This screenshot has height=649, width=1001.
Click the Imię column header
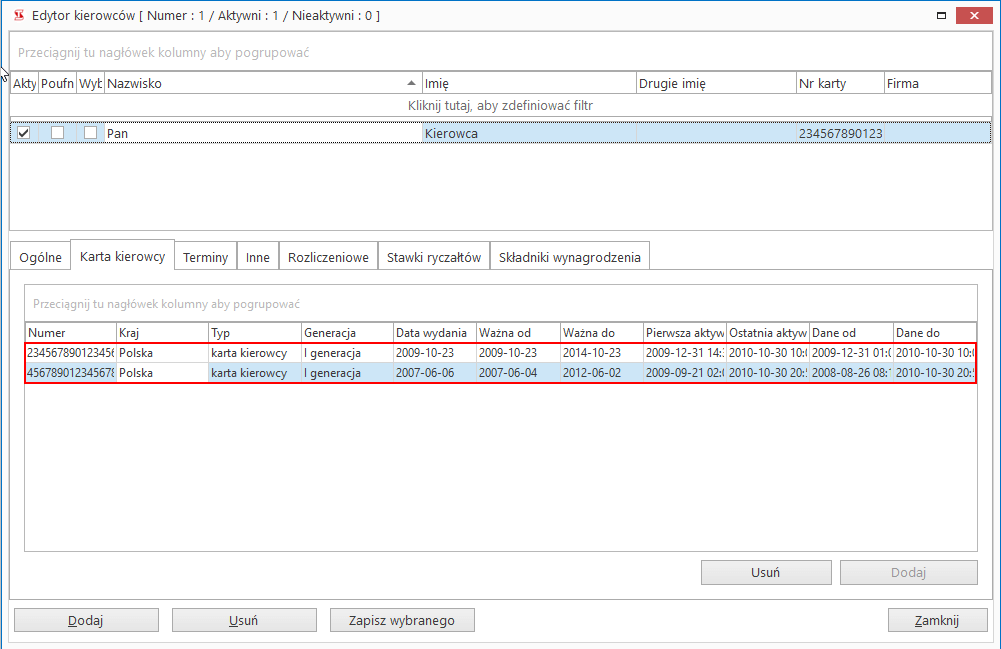[528, 83]
